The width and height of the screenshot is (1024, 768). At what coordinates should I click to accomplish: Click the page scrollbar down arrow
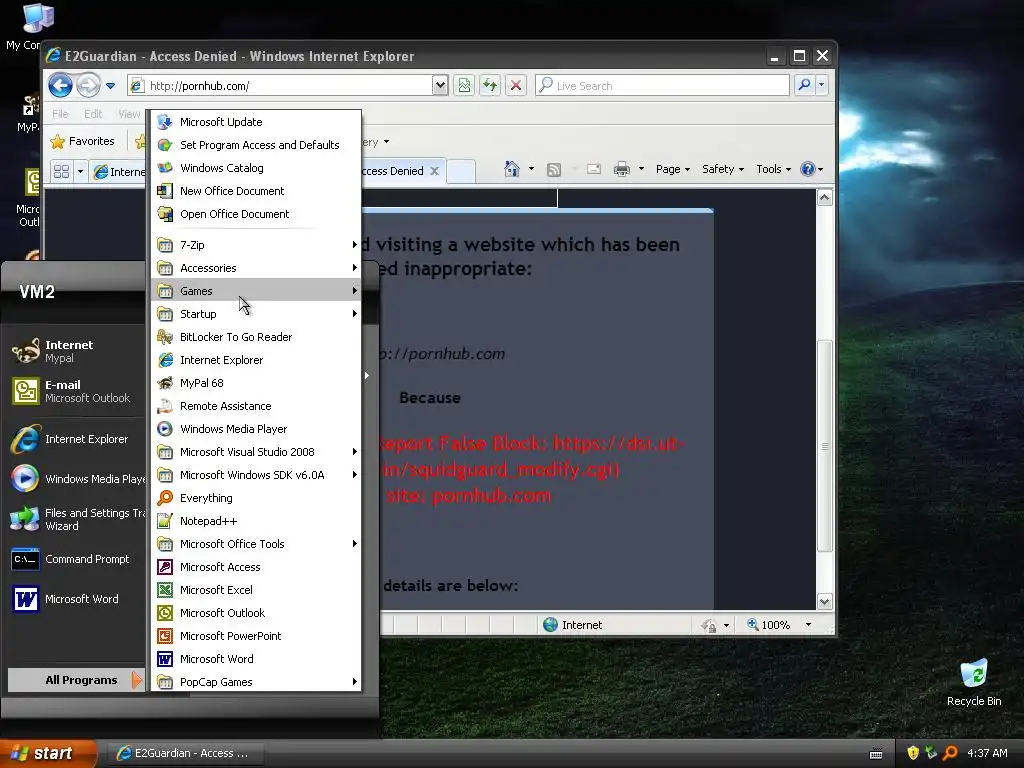coord(825,601)
